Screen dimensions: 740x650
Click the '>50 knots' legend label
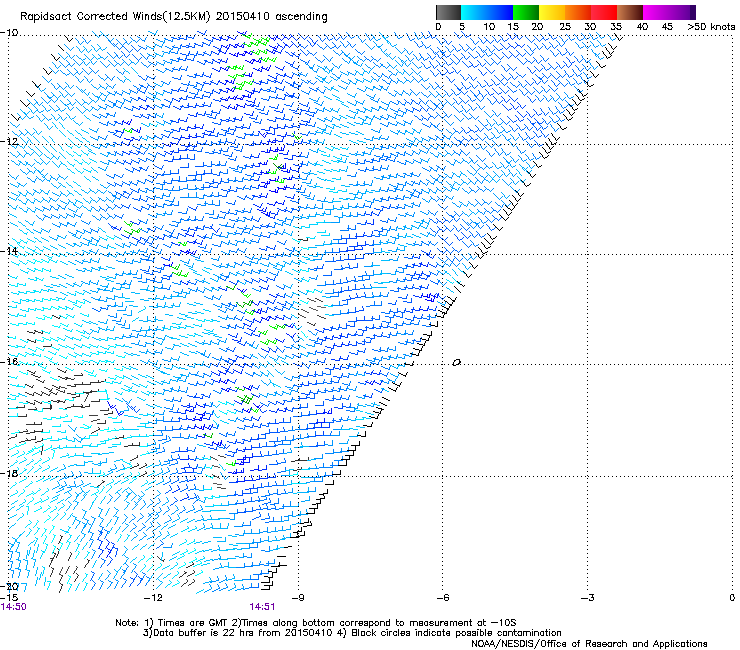point(711,27)
